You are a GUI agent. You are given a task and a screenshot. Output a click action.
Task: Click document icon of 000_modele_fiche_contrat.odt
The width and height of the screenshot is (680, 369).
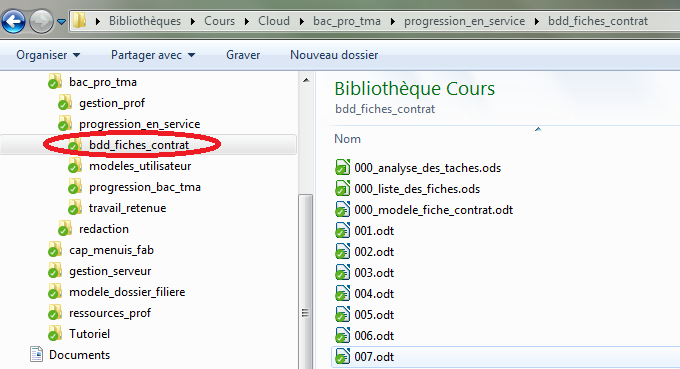343,209
